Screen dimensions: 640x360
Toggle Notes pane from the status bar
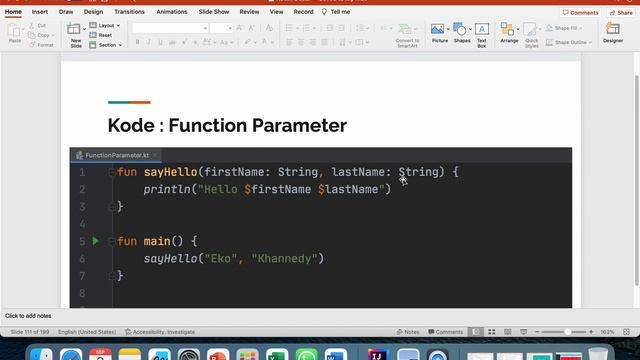pyautogui.click(x=408, y=332)
